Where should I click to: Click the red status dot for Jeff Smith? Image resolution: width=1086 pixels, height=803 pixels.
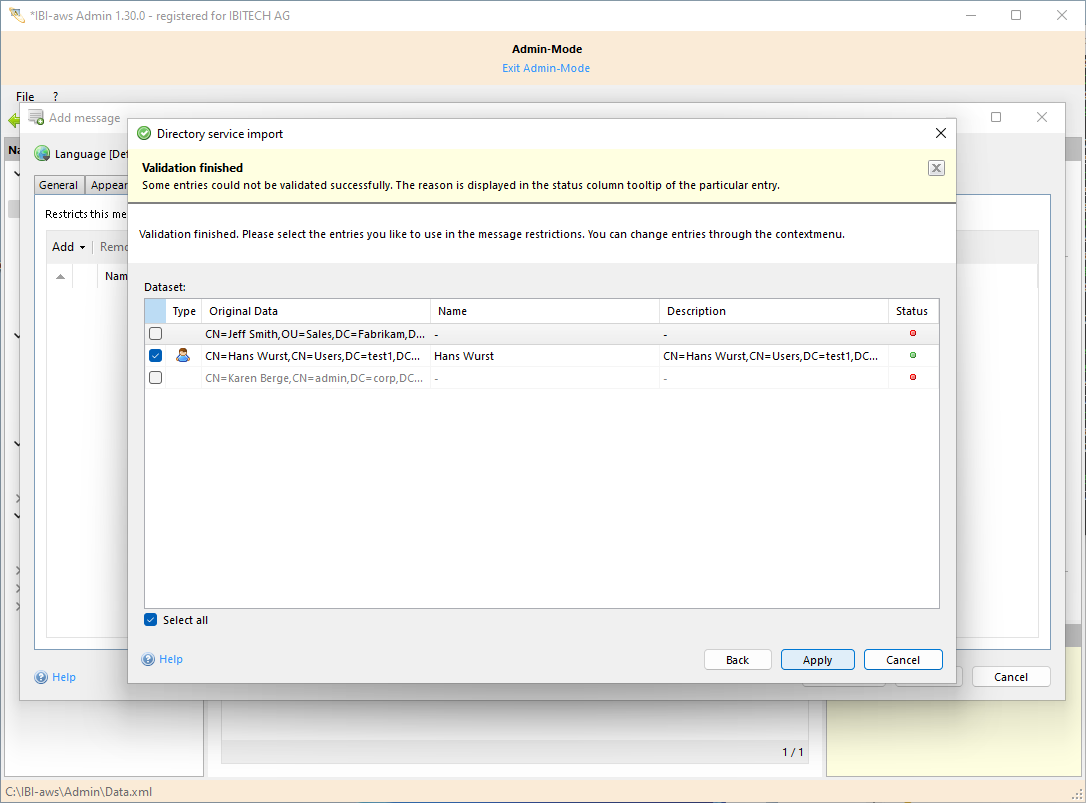[912, 333]
